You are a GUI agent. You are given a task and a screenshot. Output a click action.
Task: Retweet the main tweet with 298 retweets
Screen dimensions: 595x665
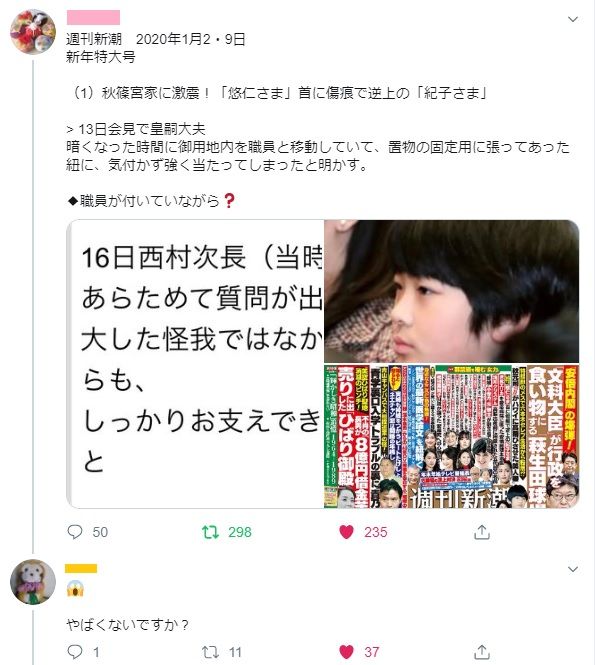point(210,532)
